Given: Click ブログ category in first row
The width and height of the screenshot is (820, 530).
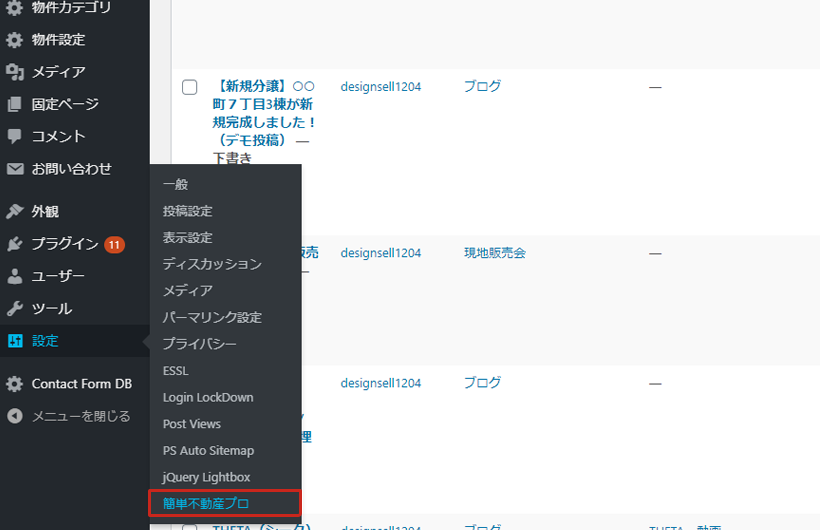Looking at the screenshot, I should point(482,86).
